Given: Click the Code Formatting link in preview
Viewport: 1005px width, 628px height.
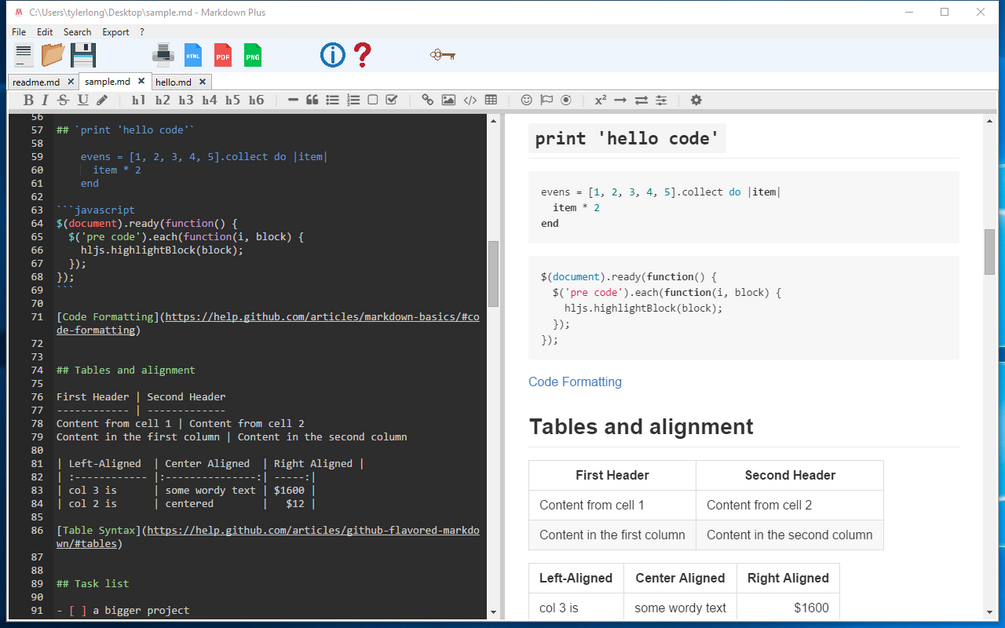Looking at the screenshot, I should click(x=575, y=382).
